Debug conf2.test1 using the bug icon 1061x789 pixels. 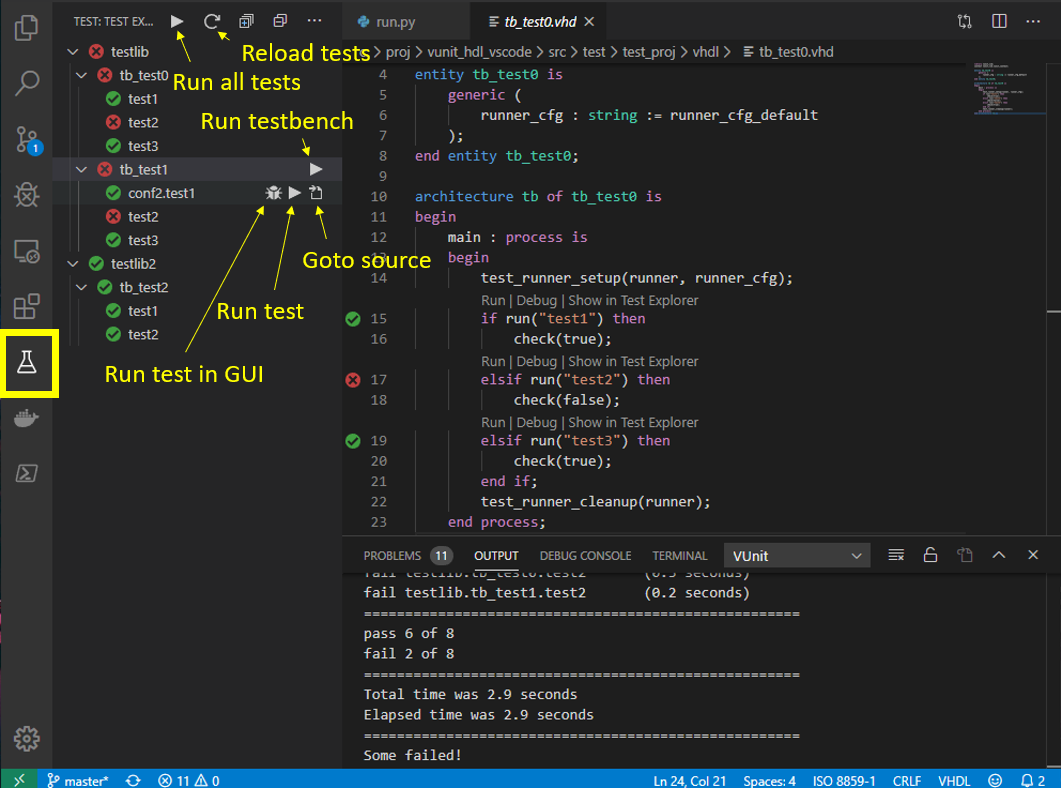(273, 192)
